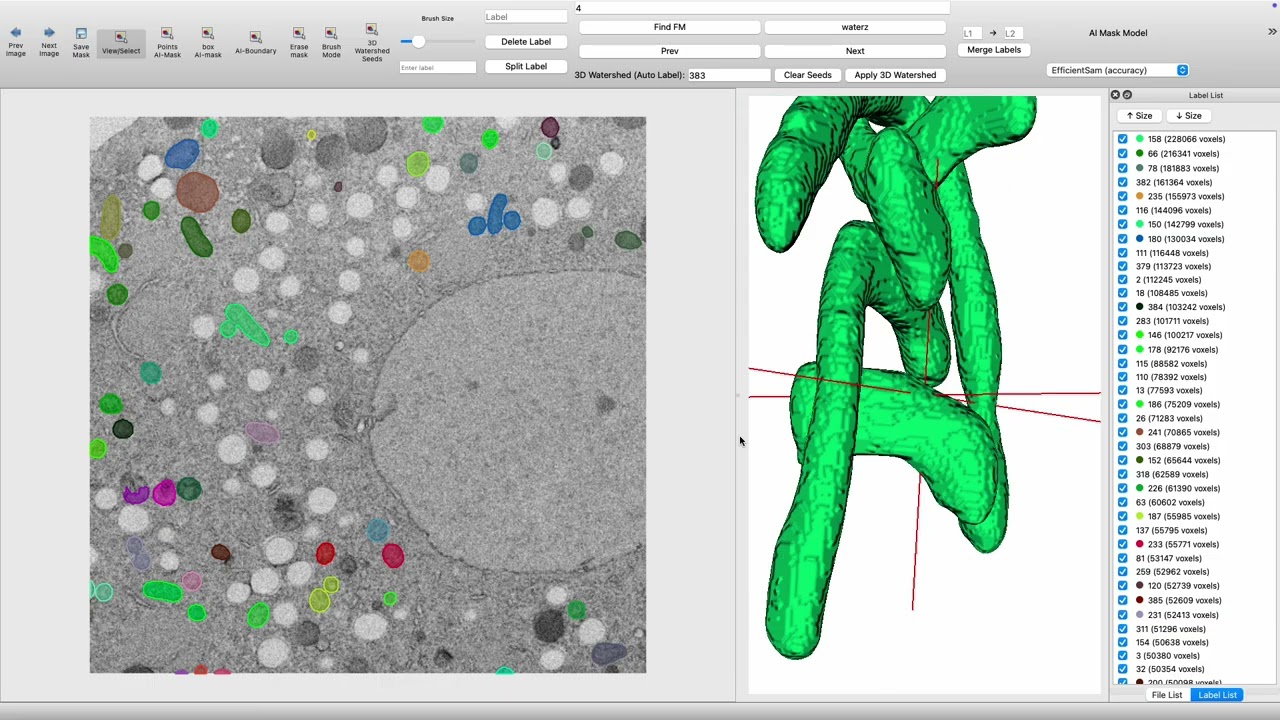The image size is (1280, 720).
Task: Uncheck label 241 (70865 voxels)
Action: 1123,432
